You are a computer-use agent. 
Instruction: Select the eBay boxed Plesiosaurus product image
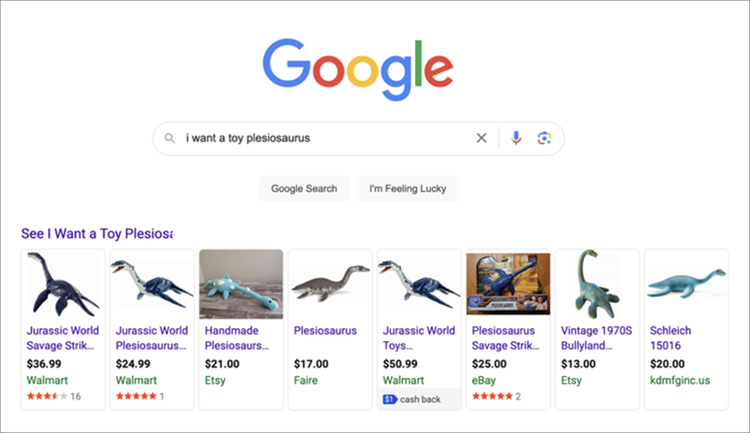(507, 284)
